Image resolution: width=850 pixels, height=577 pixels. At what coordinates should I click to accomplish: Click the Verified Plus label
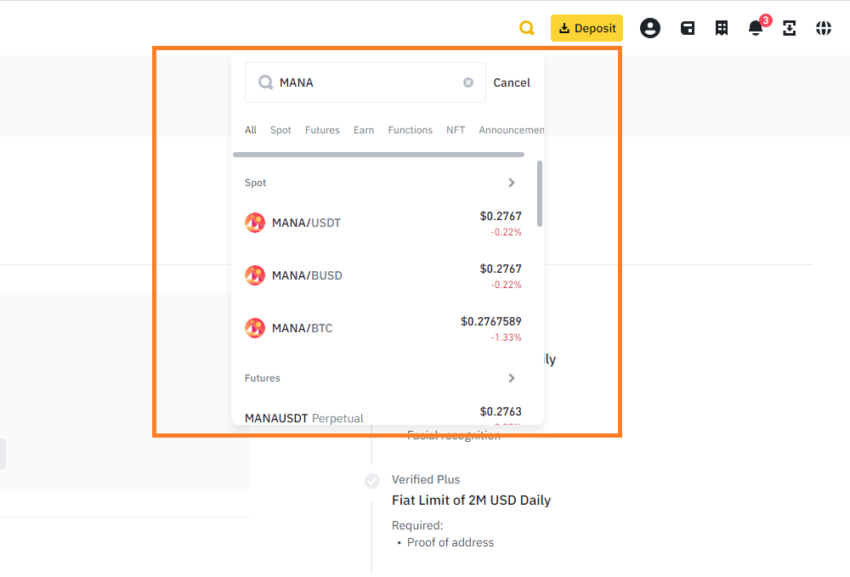[x=426, y=479]
